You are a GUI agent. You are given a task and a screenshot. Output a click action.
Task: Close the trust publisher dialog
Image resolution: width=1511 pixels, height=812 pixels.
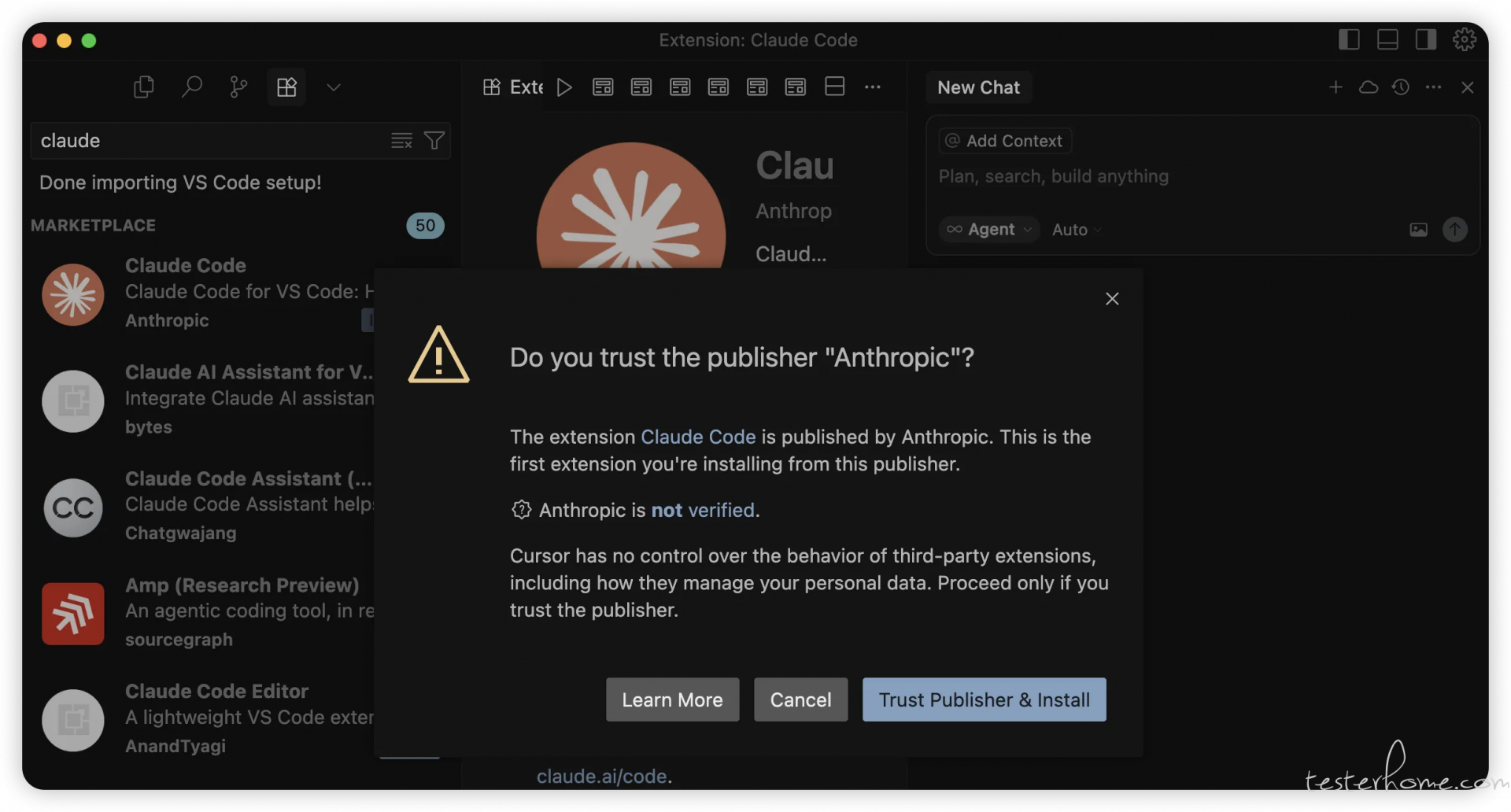pos(1112,299)
